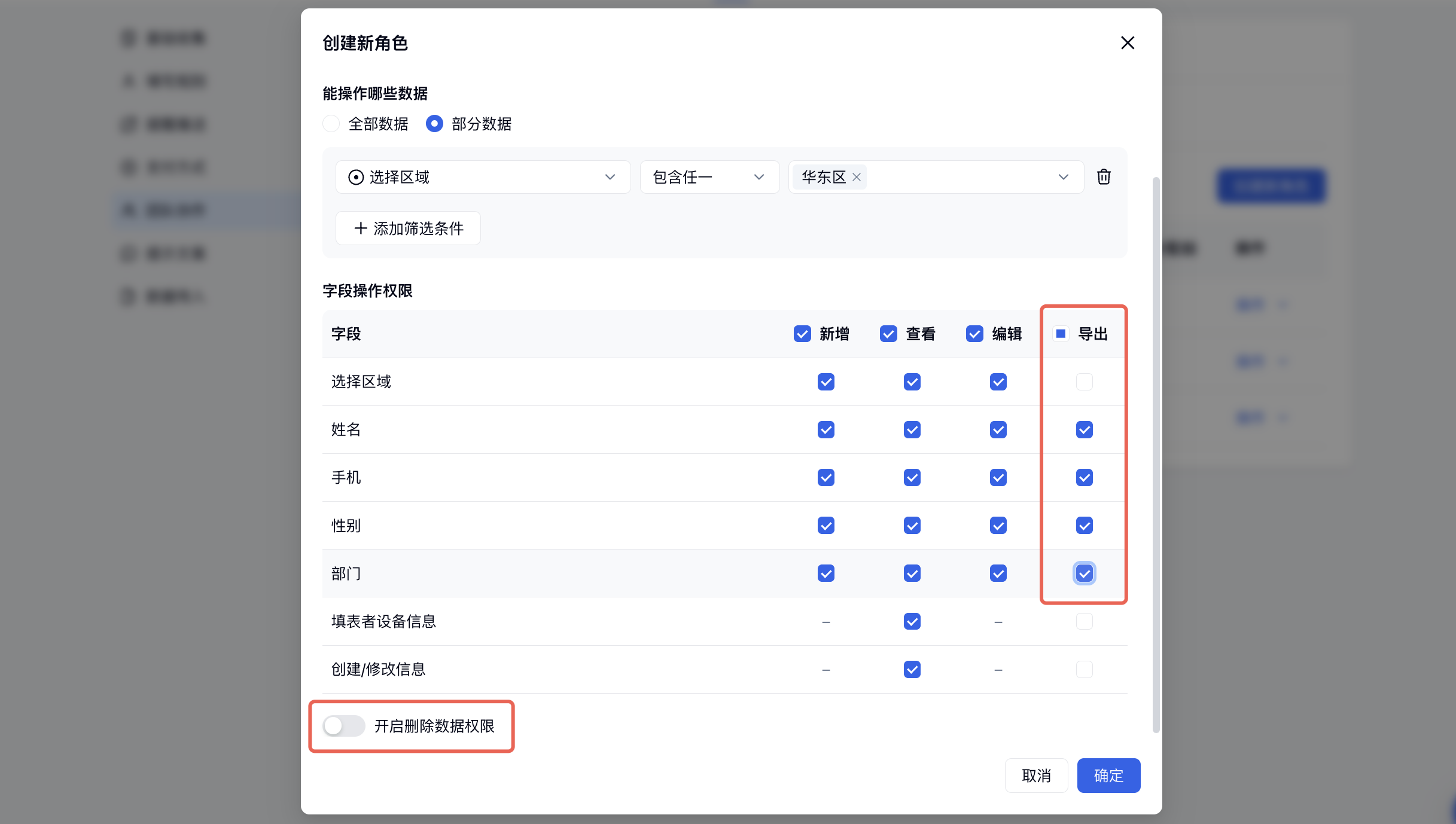Check 导出 for the 选择区域 row
Screen dimensions: 1456x824
click(x=1085, y=382)
